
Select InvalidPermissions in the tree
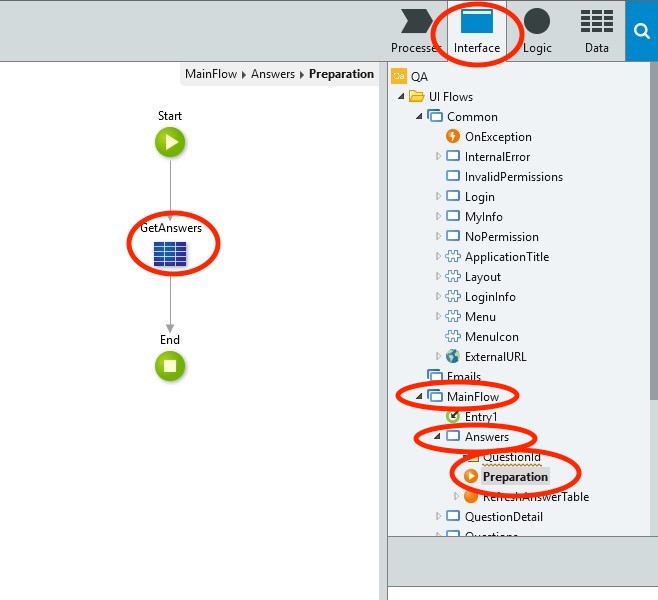click(514, 177)
